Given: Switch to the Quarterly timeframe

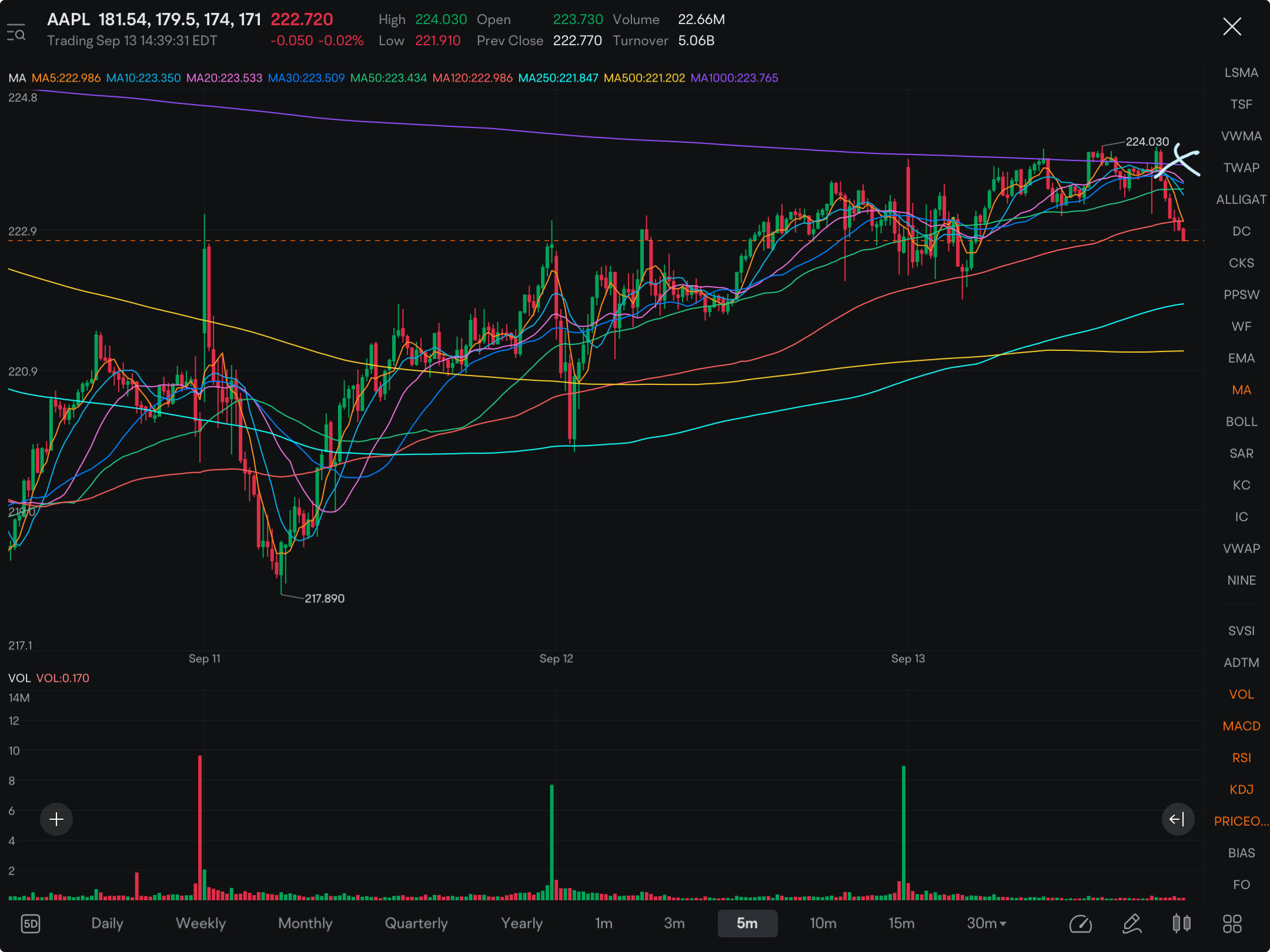Looking at the screenshot, I should [x=416, y=923].
